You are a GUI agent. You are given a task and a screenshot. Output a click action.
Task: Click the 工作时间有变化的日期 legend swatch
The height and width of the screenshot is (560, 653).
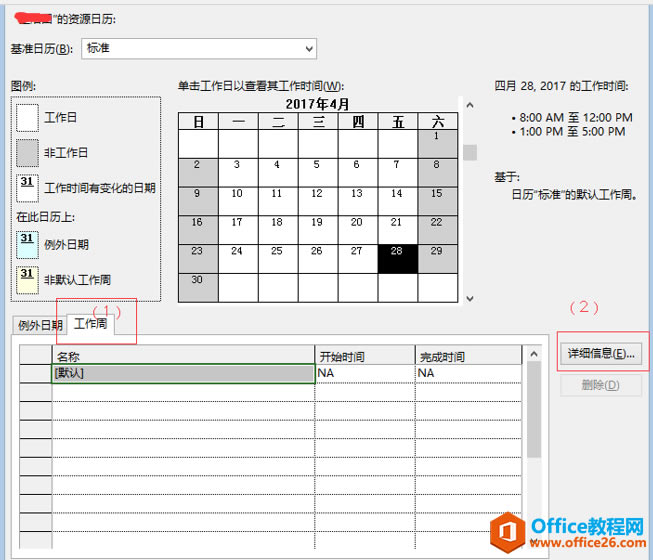27,188
